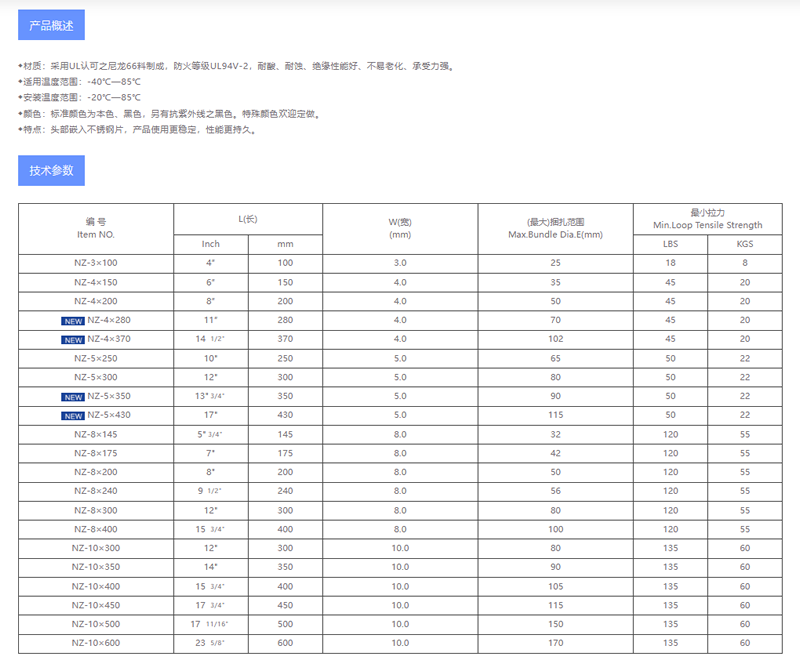Click the L(长) column header
Viewport: 800px width, 657px height.
pos(248,218)
